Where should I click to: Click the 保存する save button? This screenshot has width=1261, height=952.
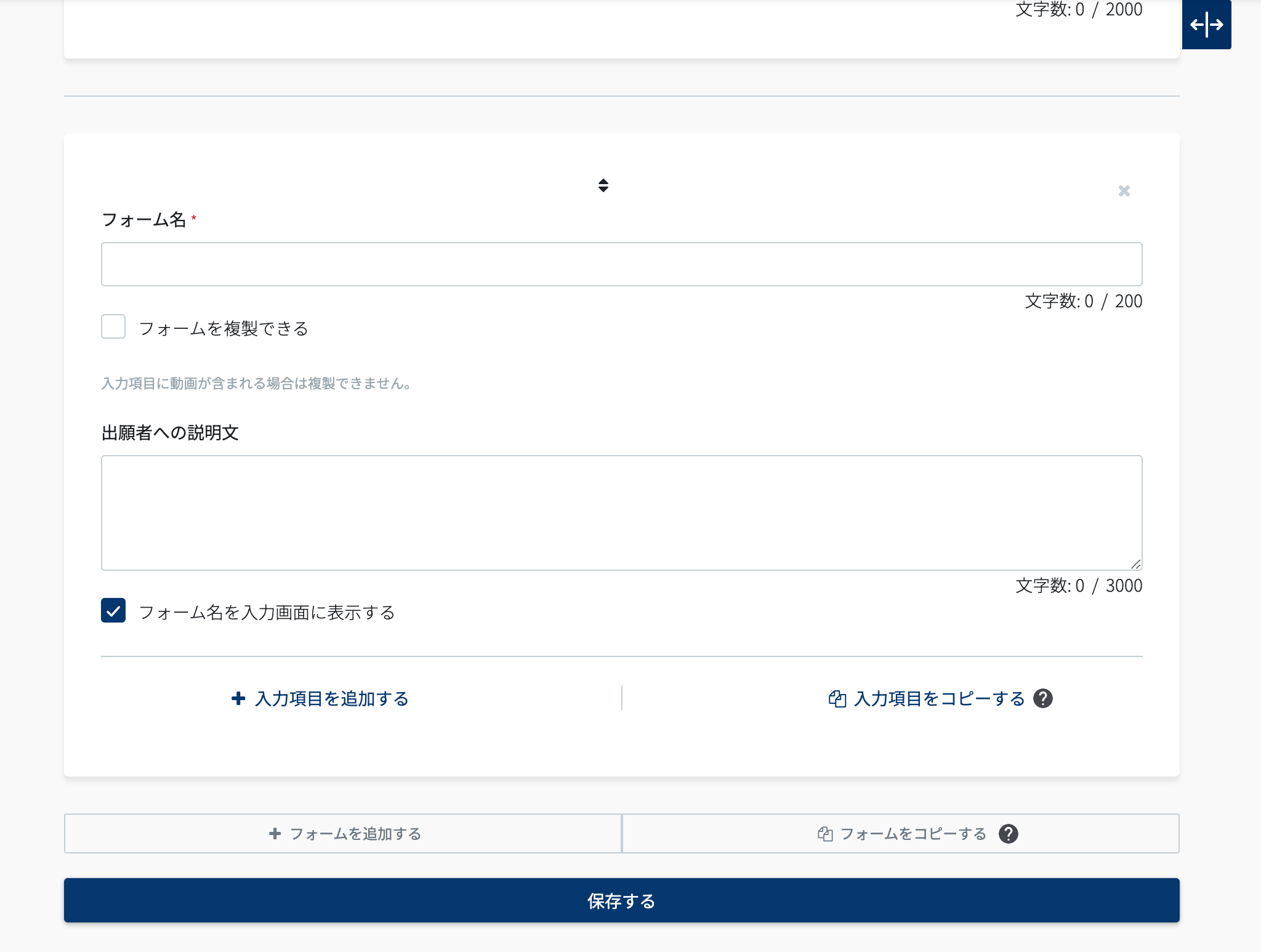pos(621,900)
